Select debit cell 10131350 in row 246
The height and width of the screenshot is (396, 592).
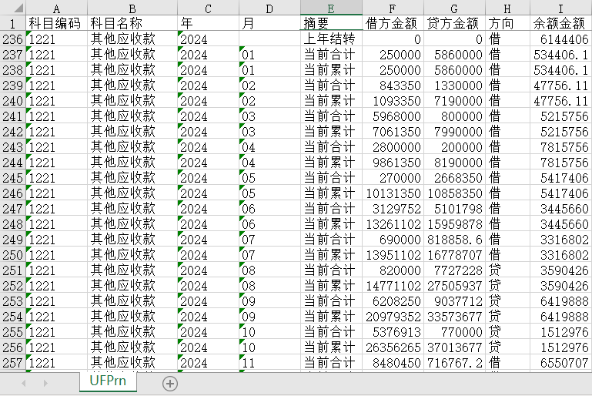393,193
